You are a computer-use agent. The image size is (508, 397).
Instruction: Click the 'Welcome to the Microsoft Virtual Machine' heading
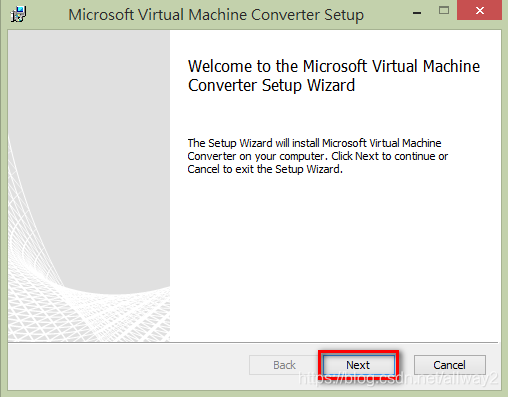(334, 75)
